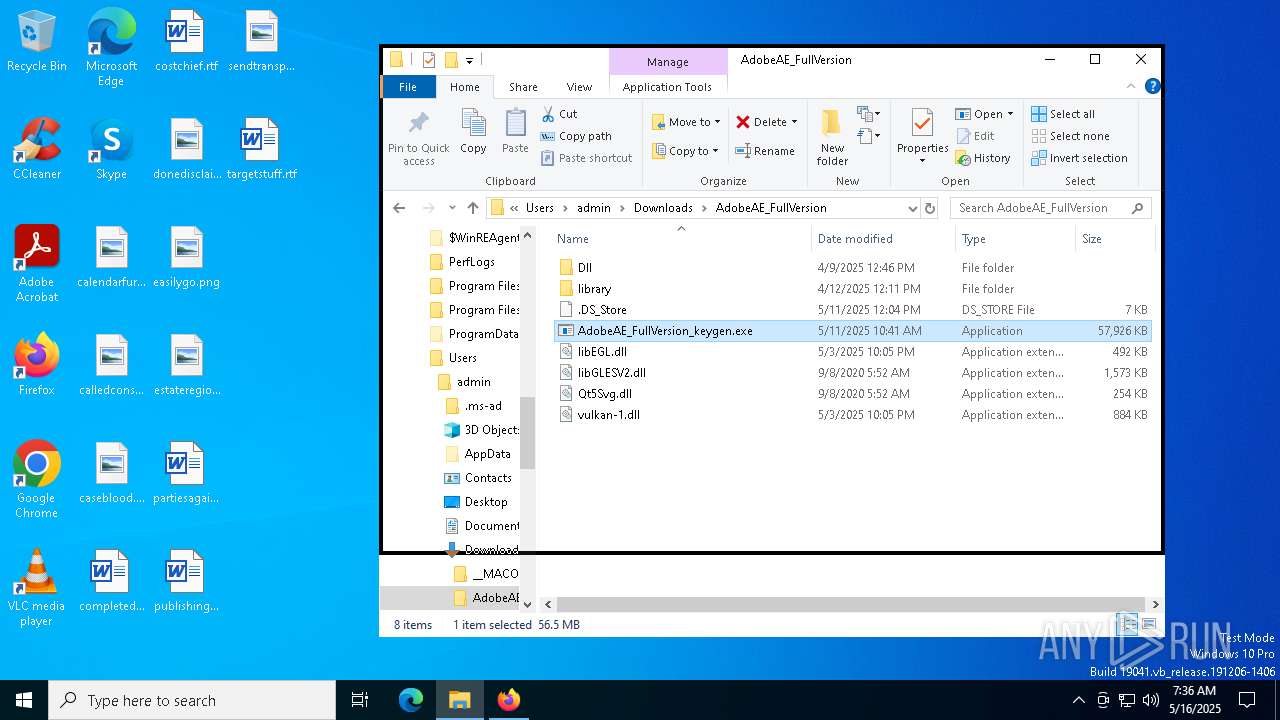The width and height of the screenshot is (1280, 720).
Task: Click the Paste ribbon icon
Action: tap(515, 132)
